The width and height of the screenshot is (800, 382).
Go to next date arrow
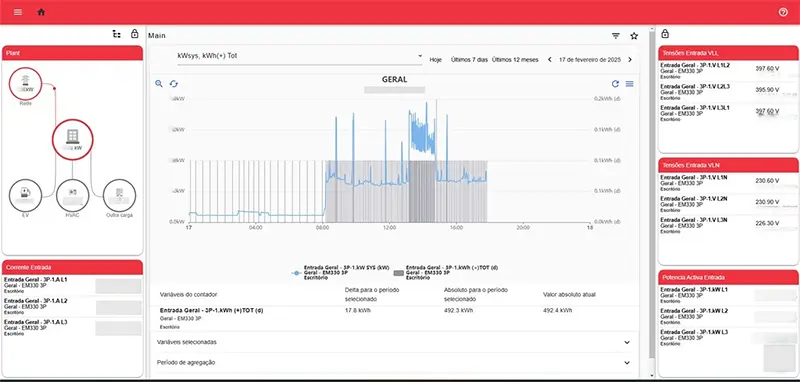[630, 60]
